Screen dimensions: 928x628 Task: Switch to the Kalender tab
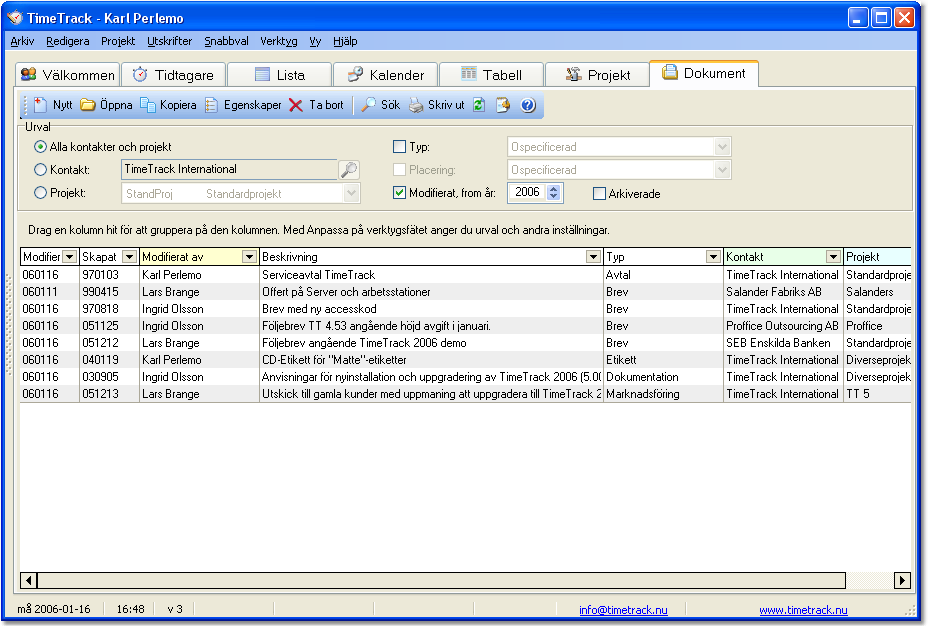(x=385, y=75)
